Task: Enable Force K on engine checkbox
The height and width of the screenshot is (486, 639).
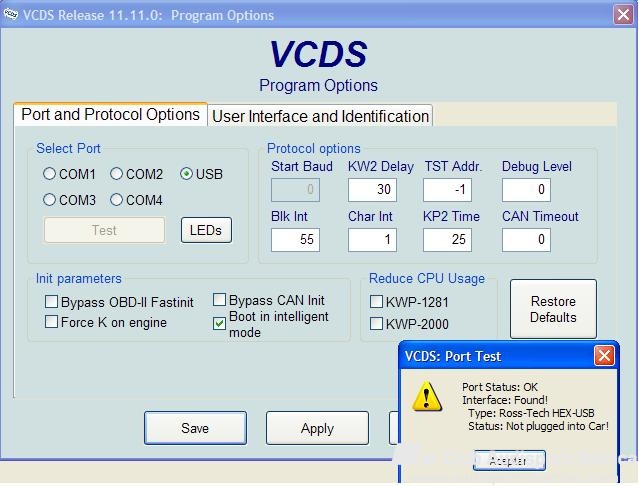Action: [x=51, y=322]
